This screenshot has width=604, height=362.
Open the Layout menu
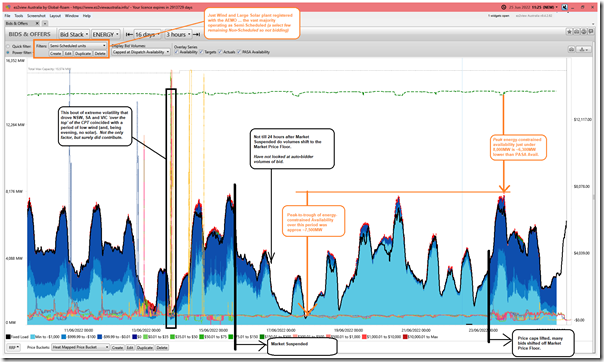click(x=55, y=16)
